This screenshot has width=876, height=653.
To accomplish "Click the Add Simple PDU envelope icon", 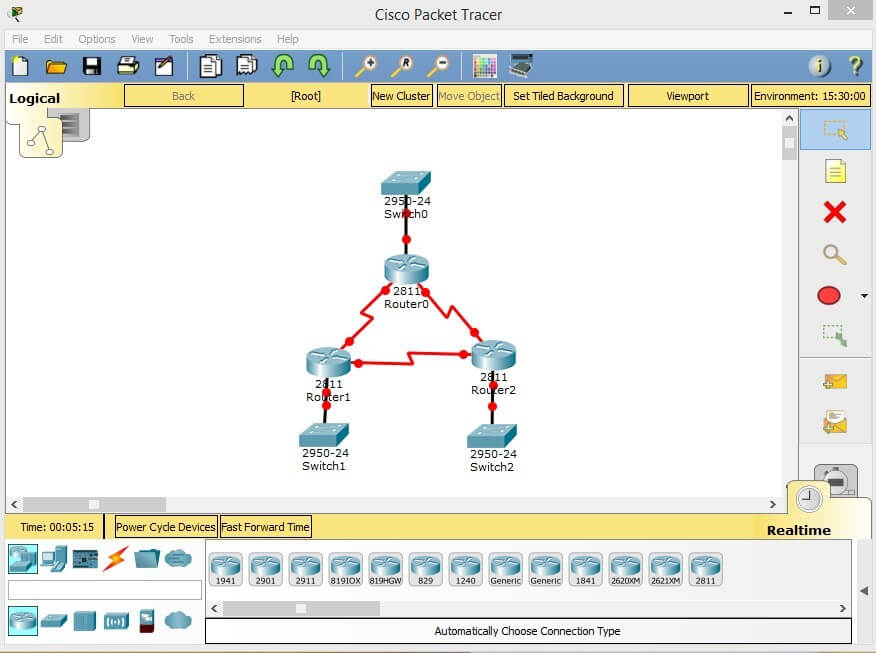I will (x=835, y=382).
